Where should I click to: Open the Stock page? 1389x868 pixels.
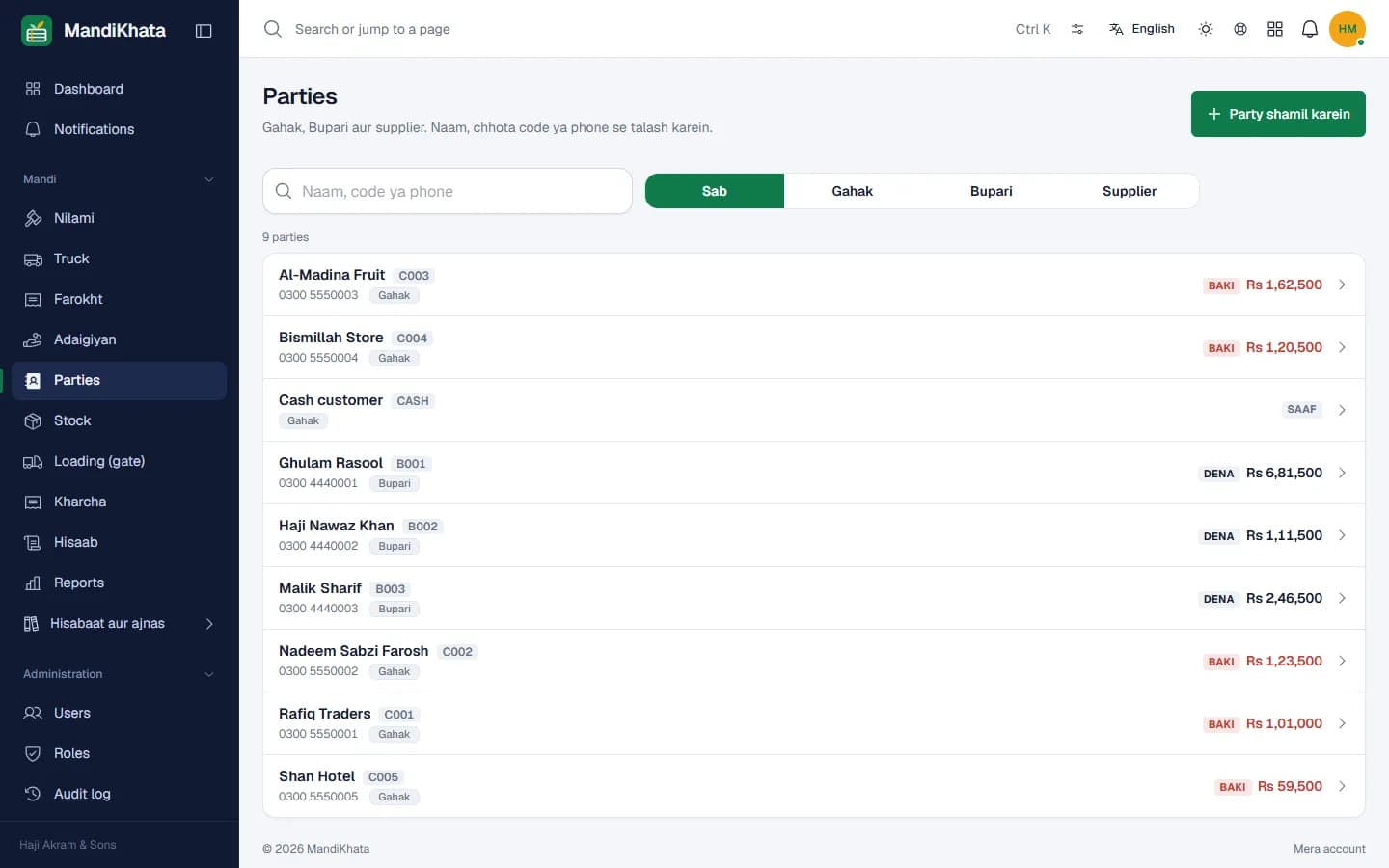[x=119, y=420]
